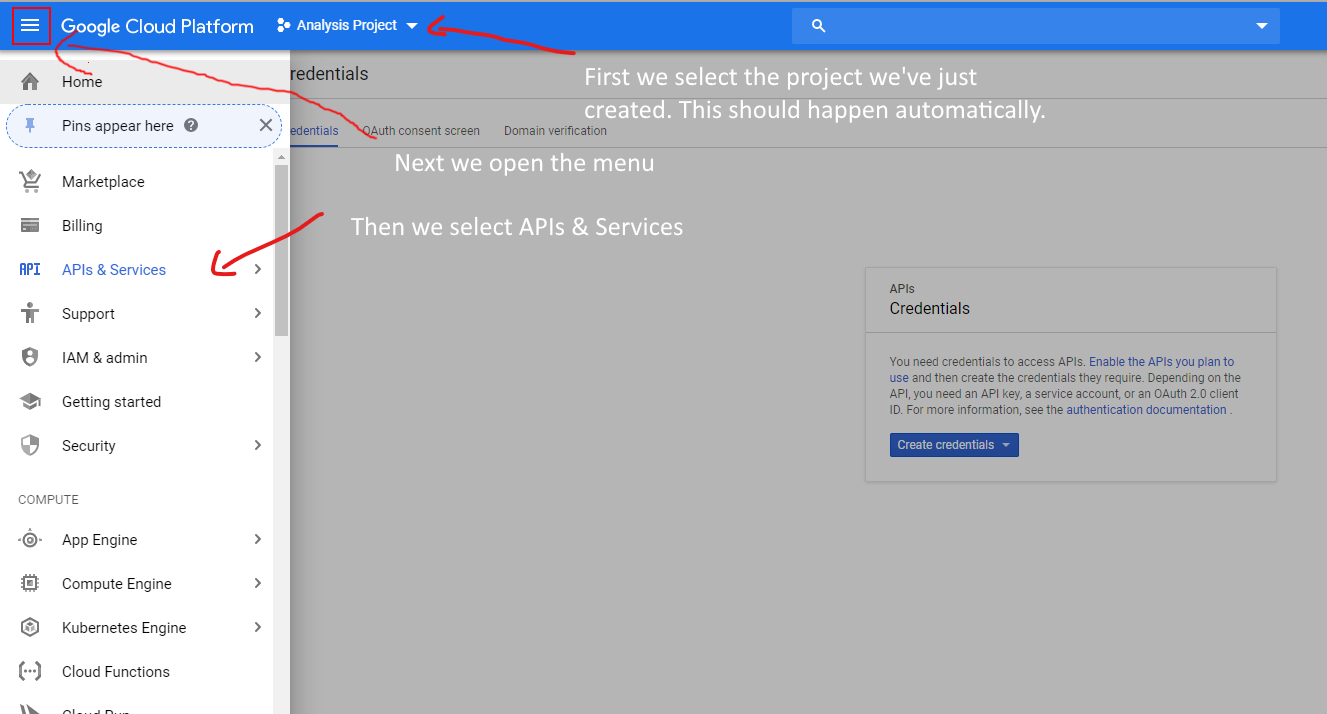
Task: Click the IAM & admin shield icon
Action: tap(30, 358)
